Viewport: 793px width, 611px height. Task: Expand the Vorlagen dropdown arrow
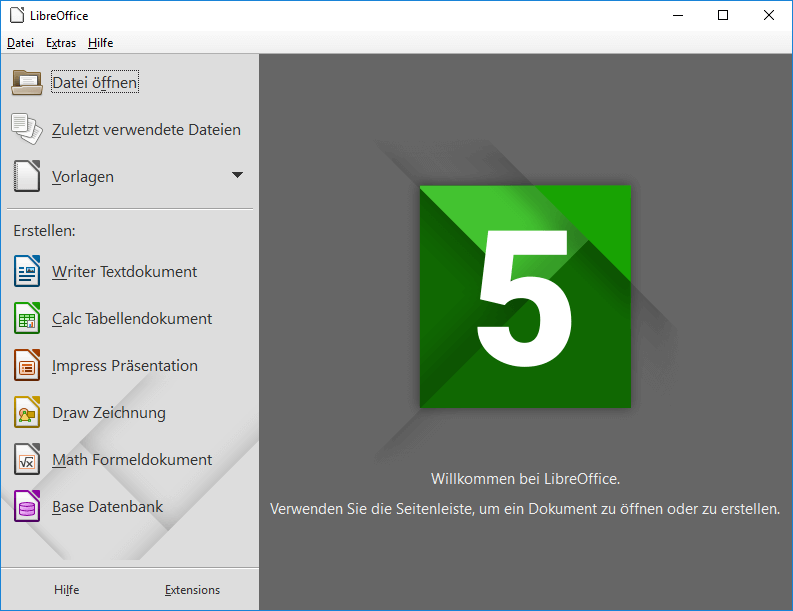pyautogui.click(x=237, y=175)
